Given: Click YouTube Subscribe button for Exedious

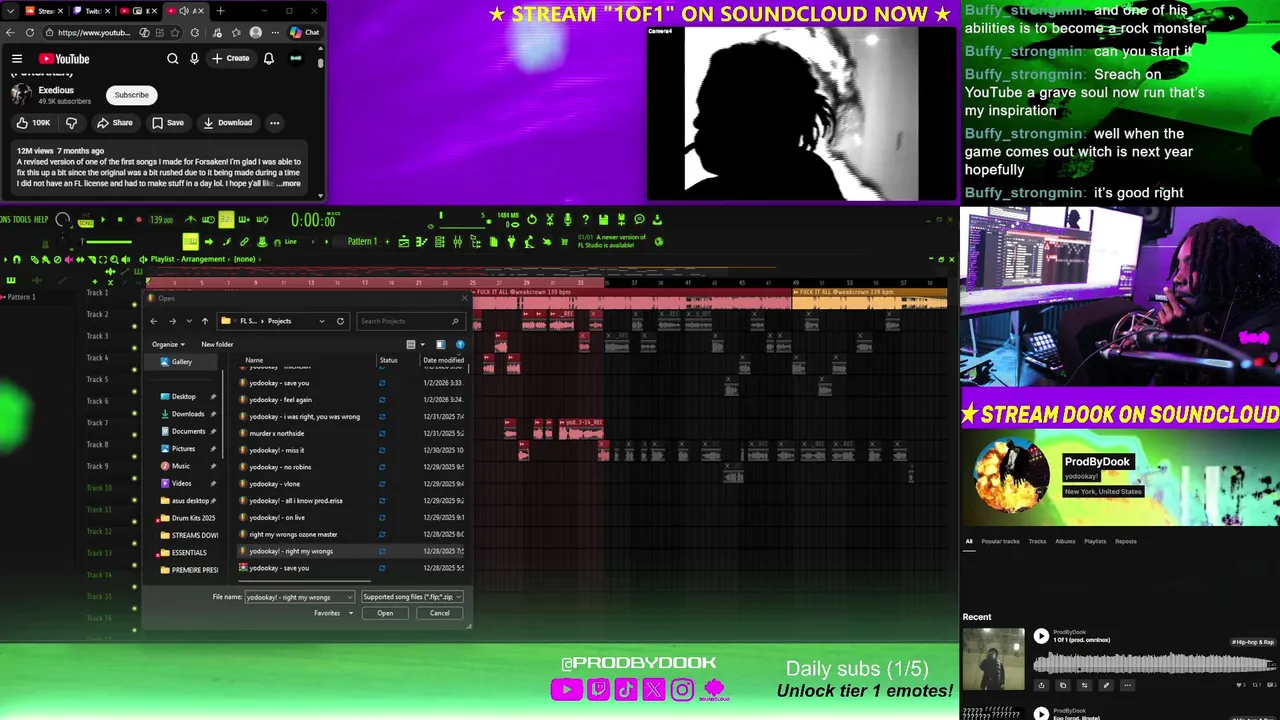Looking at the screenshot, I should (131, 95).
